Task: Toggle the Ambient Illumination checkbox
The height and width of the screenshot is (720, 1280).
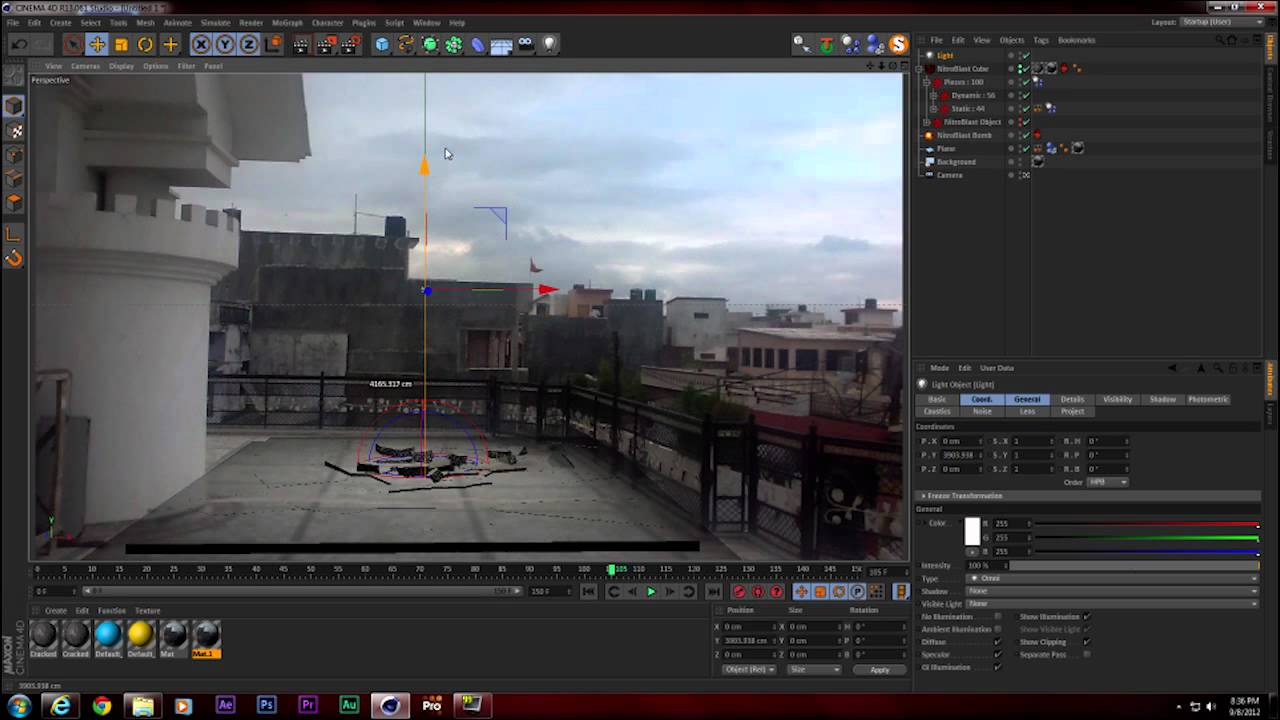Action: click(x=997, y=629)
